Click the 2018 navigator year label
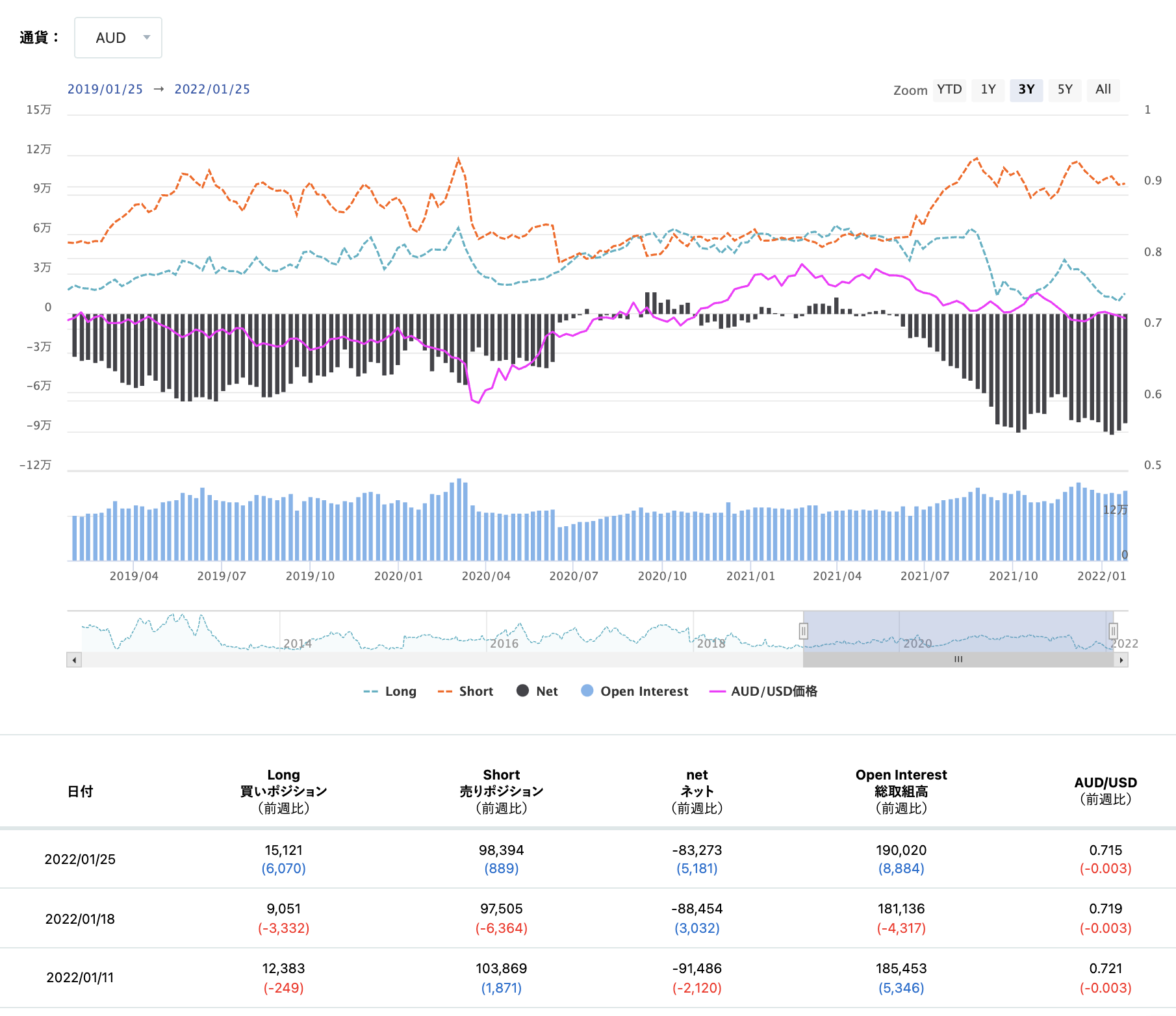The height and width of the screenshot is (1016, 1176). point(711,644)
